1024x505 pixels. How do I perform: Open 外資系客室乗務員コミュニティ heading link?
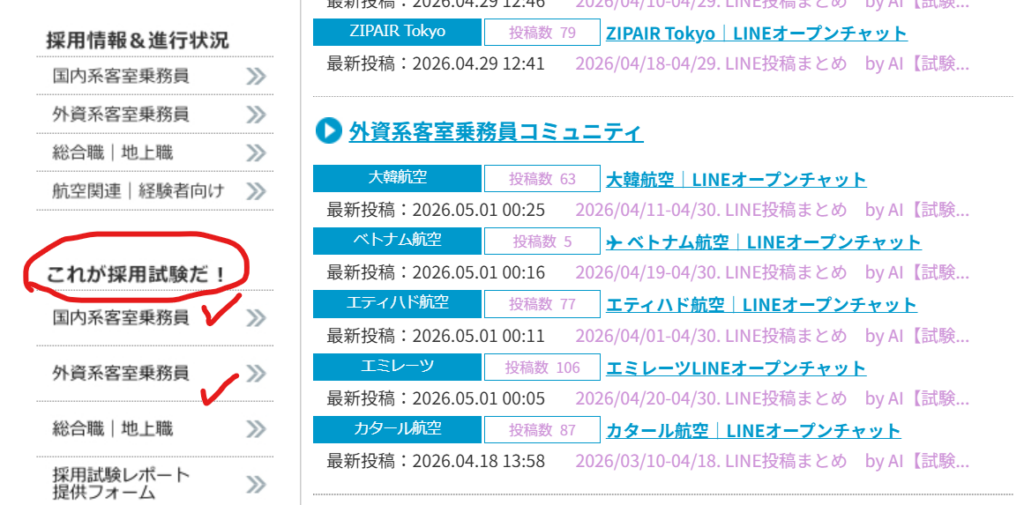pyautogui.click(x=496, y=132)
